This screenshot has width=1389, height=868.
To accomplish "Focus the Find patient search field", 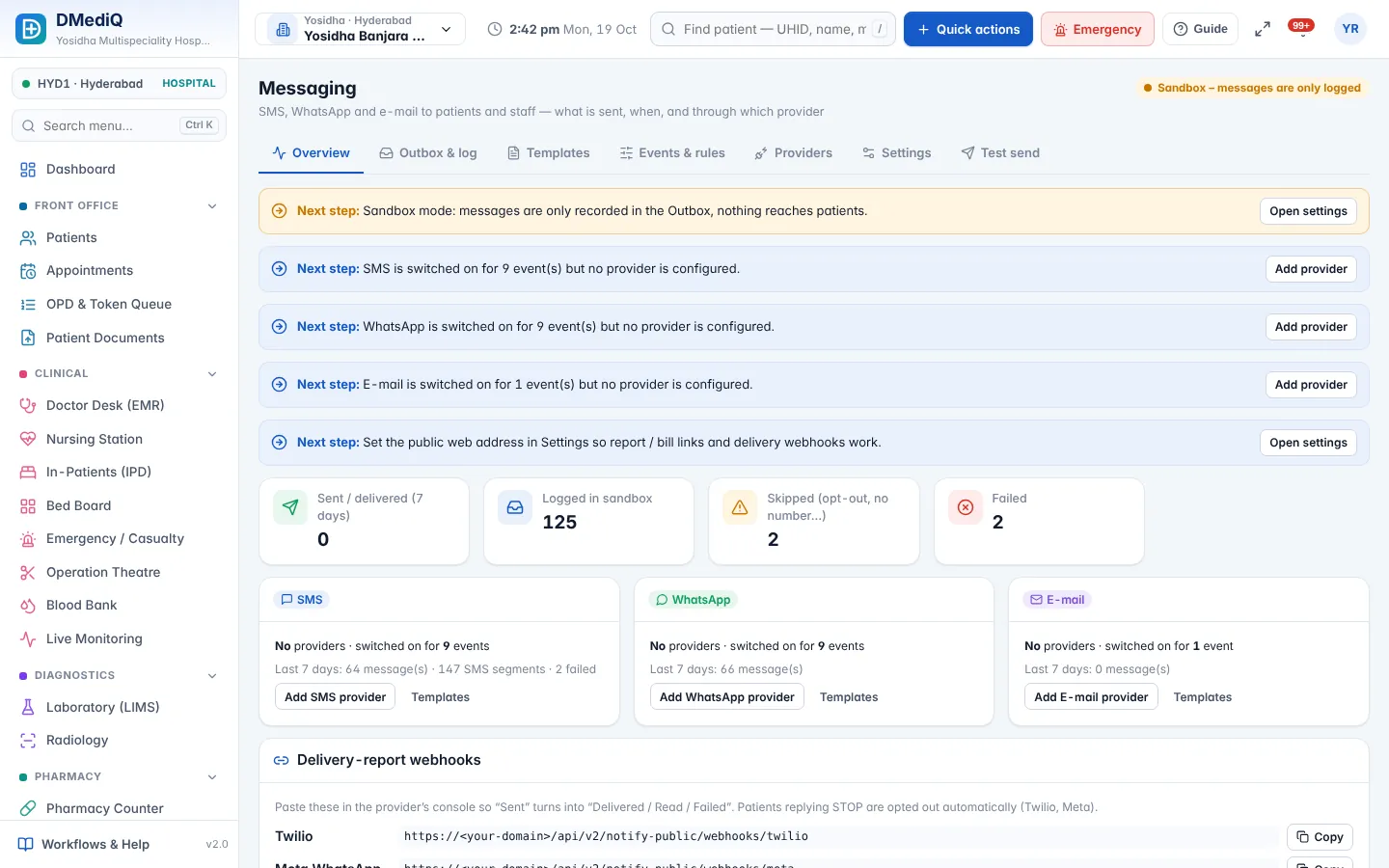I will pos(774,29).
